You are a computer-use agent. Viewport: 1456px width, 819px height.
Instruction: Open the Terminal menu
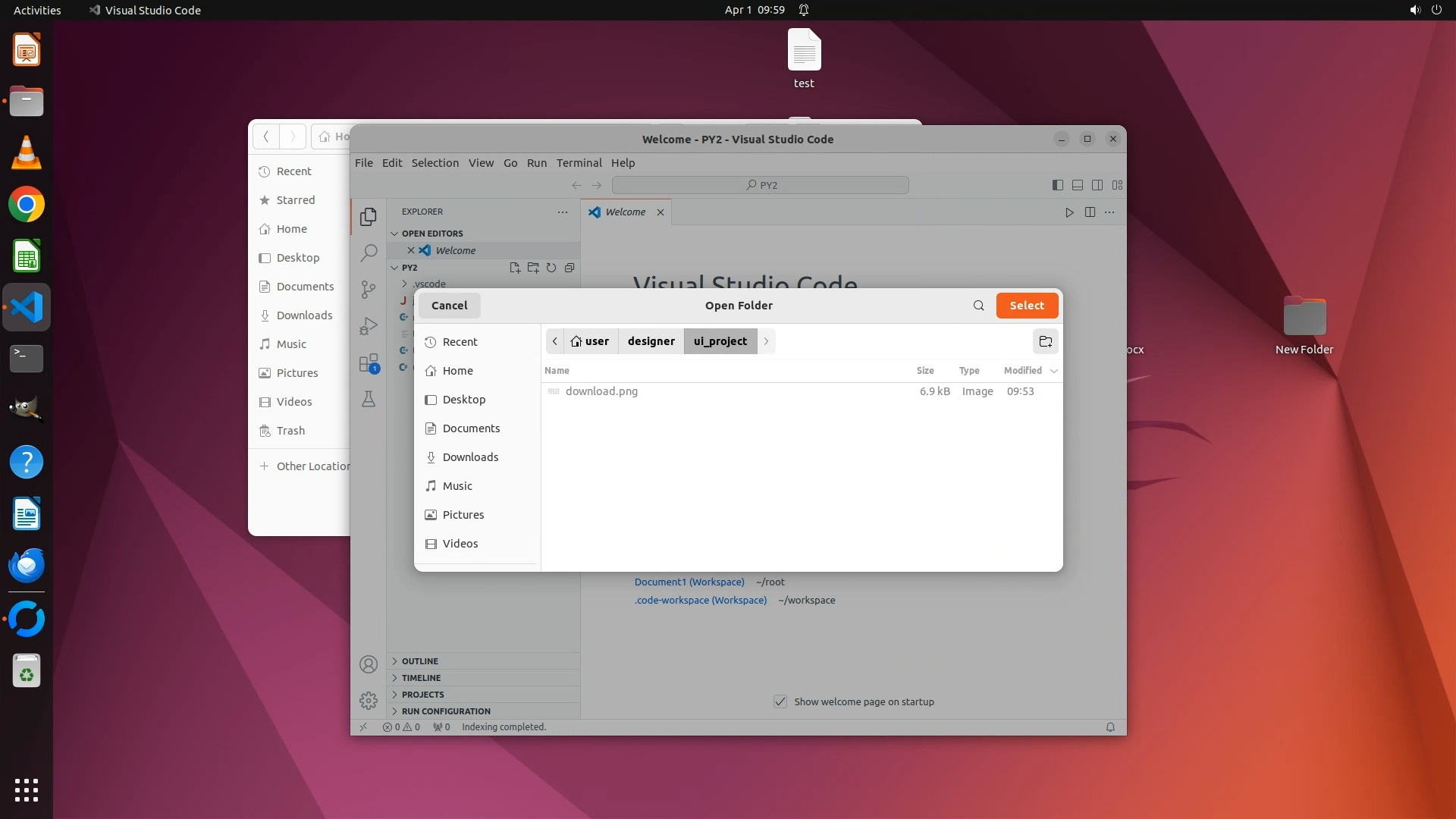tap(579, 163)
